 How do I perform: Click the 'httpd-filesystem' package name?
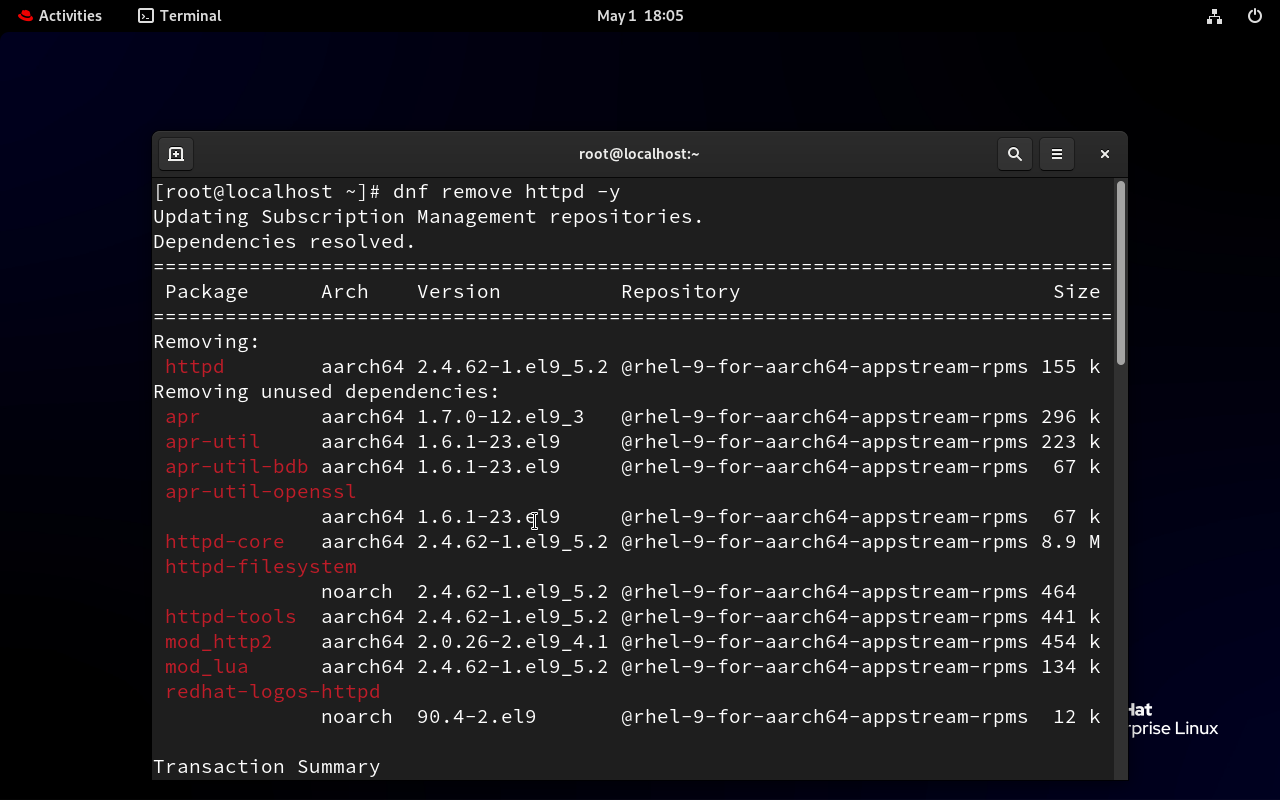click(x=261, y=567)
